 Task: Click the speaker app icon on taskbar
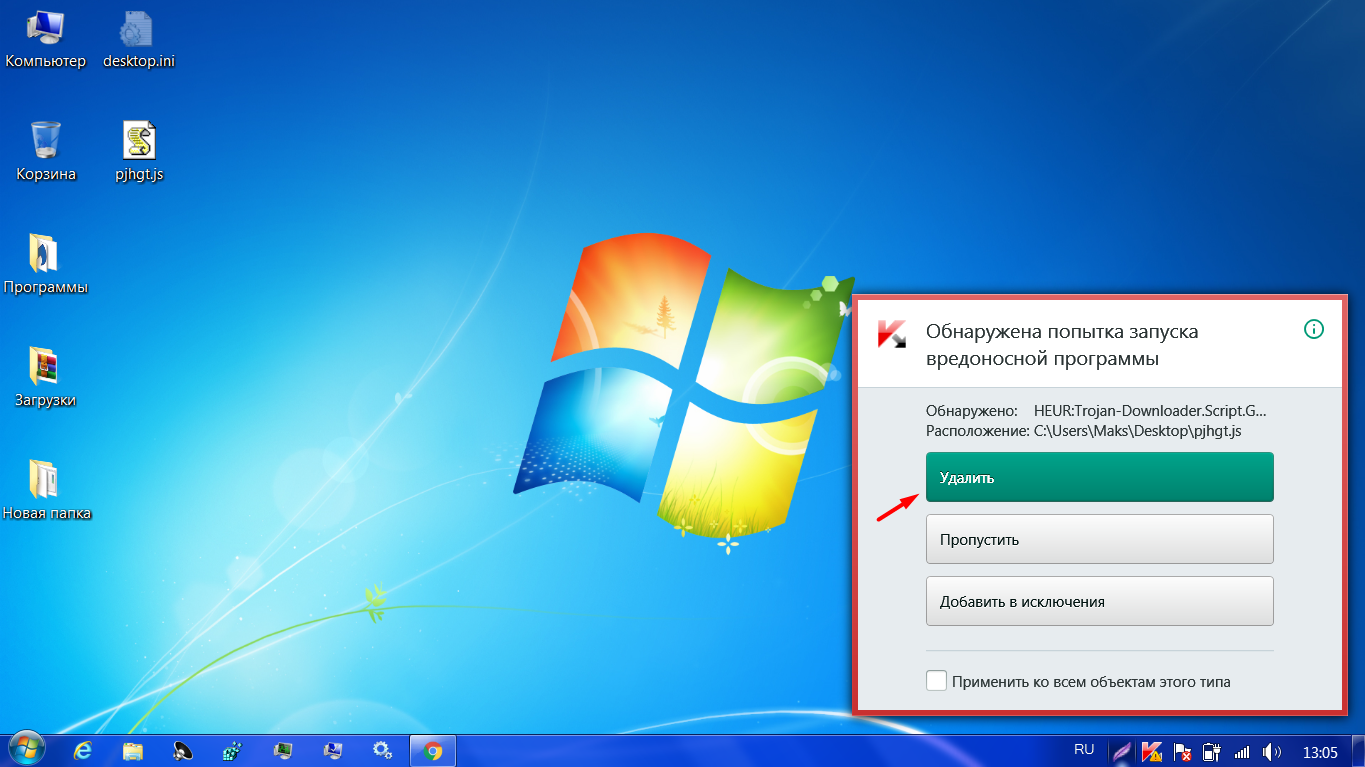pos(183,750)
